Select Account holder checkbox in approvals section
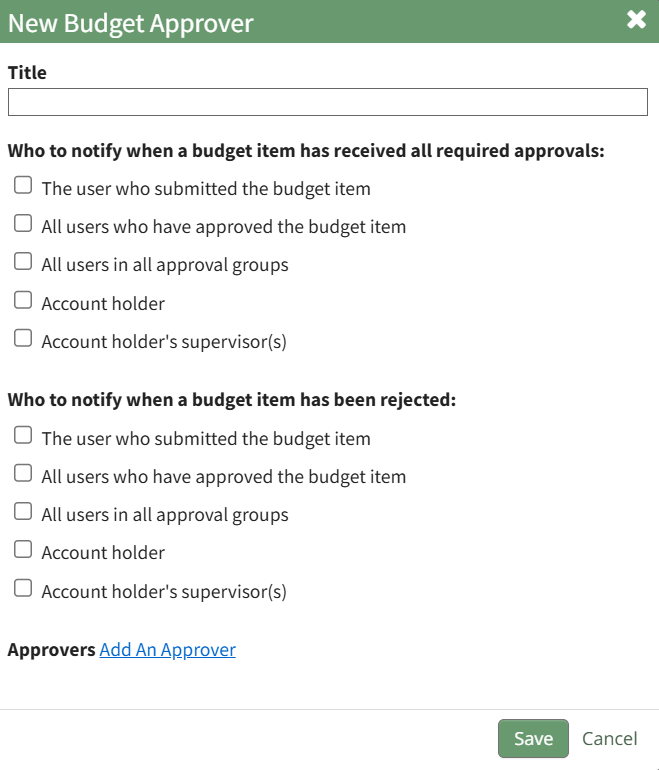The width and height of the screenshot is (659, 770). tap(23, 300)
